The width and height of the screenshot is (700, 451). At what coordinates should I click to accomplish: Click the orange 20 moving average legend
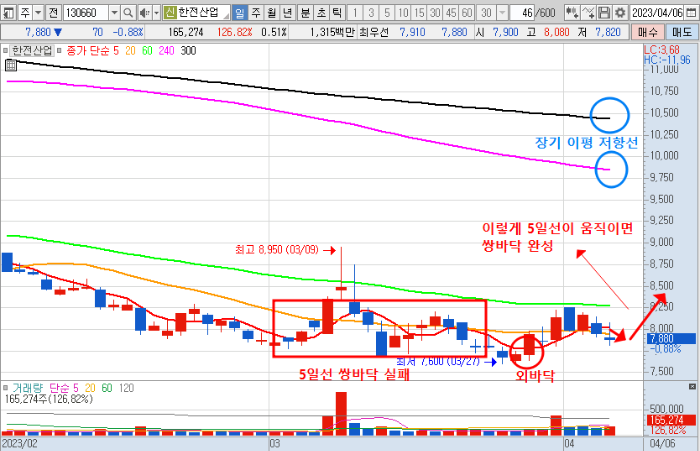tap(130, 51)
